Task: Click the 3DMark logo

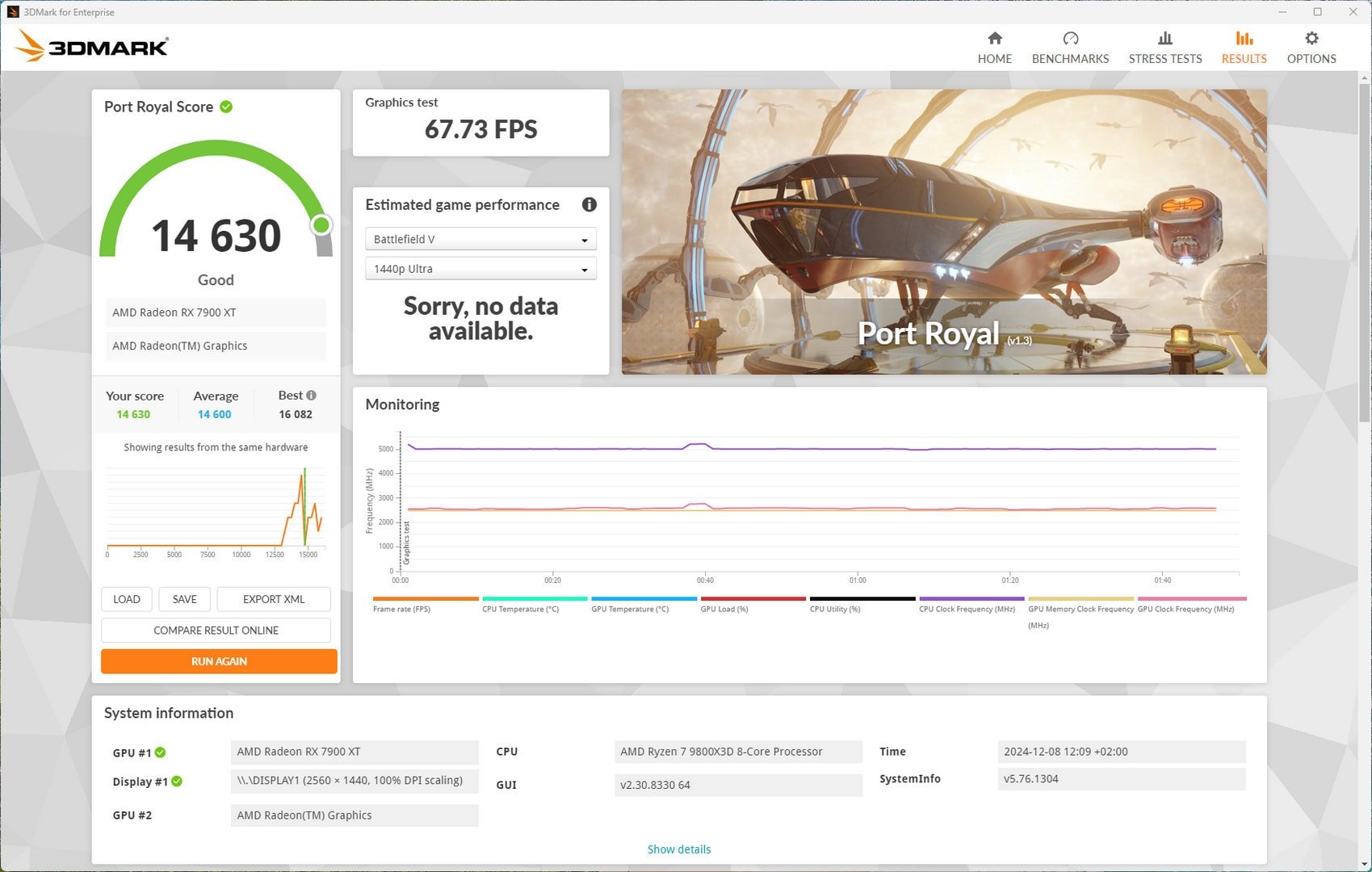Action: (91, 46)
